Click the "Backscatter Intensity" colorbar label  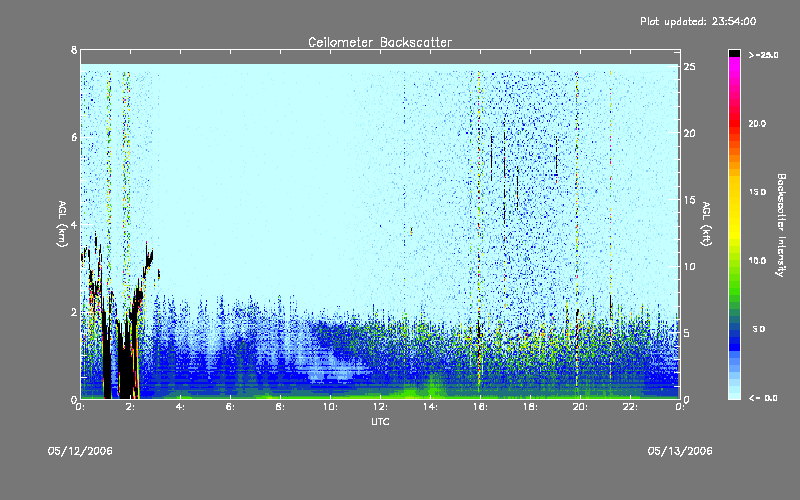pyautogui.click(x=781, y=225)
